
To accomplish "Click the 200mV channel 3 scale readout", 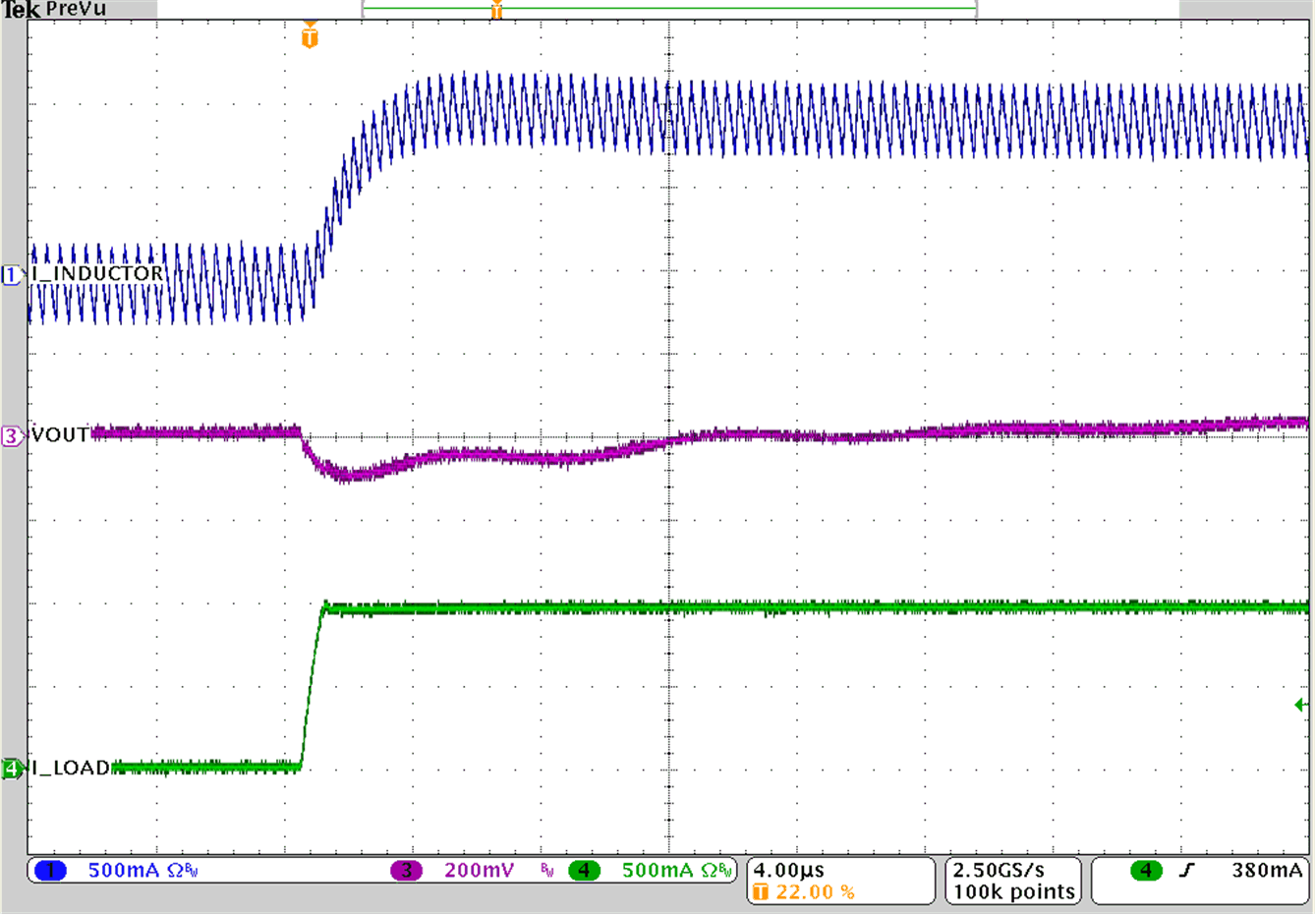I will click(479, 870).
